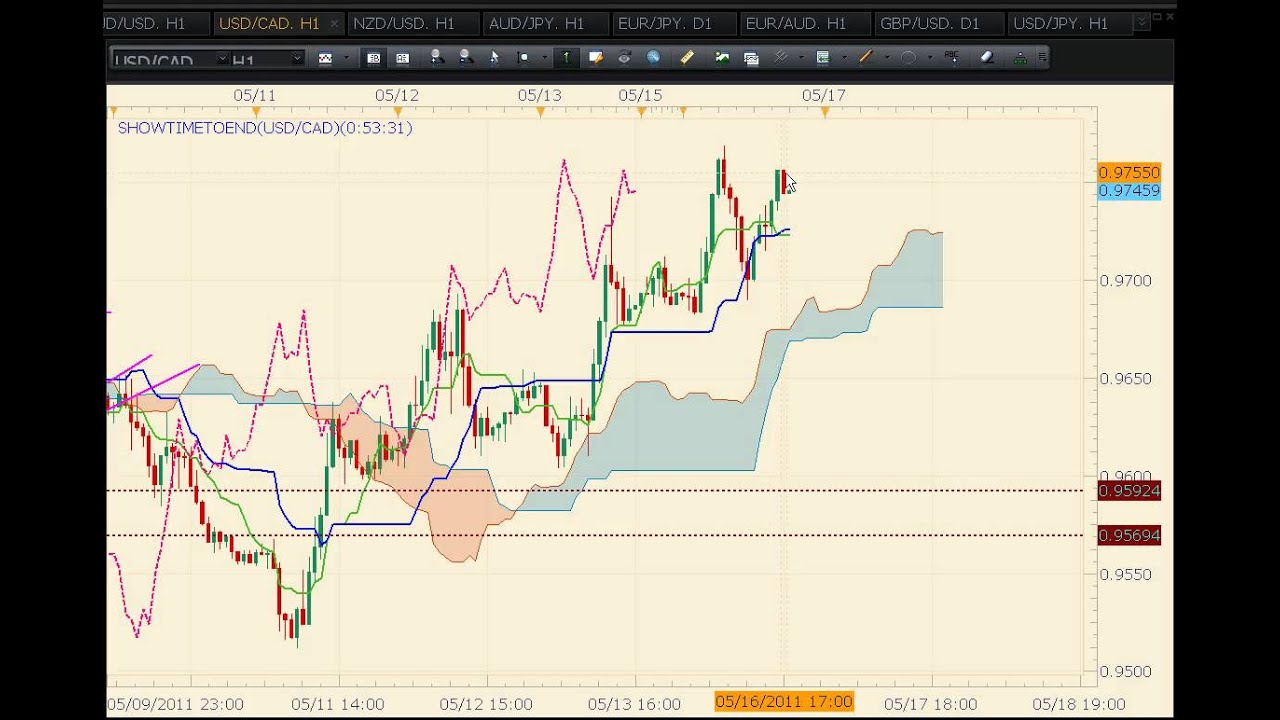Image resolution: width=1280 pixels, height=720 pixels.
Task: Select the pitchfork lines drawing tool
Action: [781, 57]
